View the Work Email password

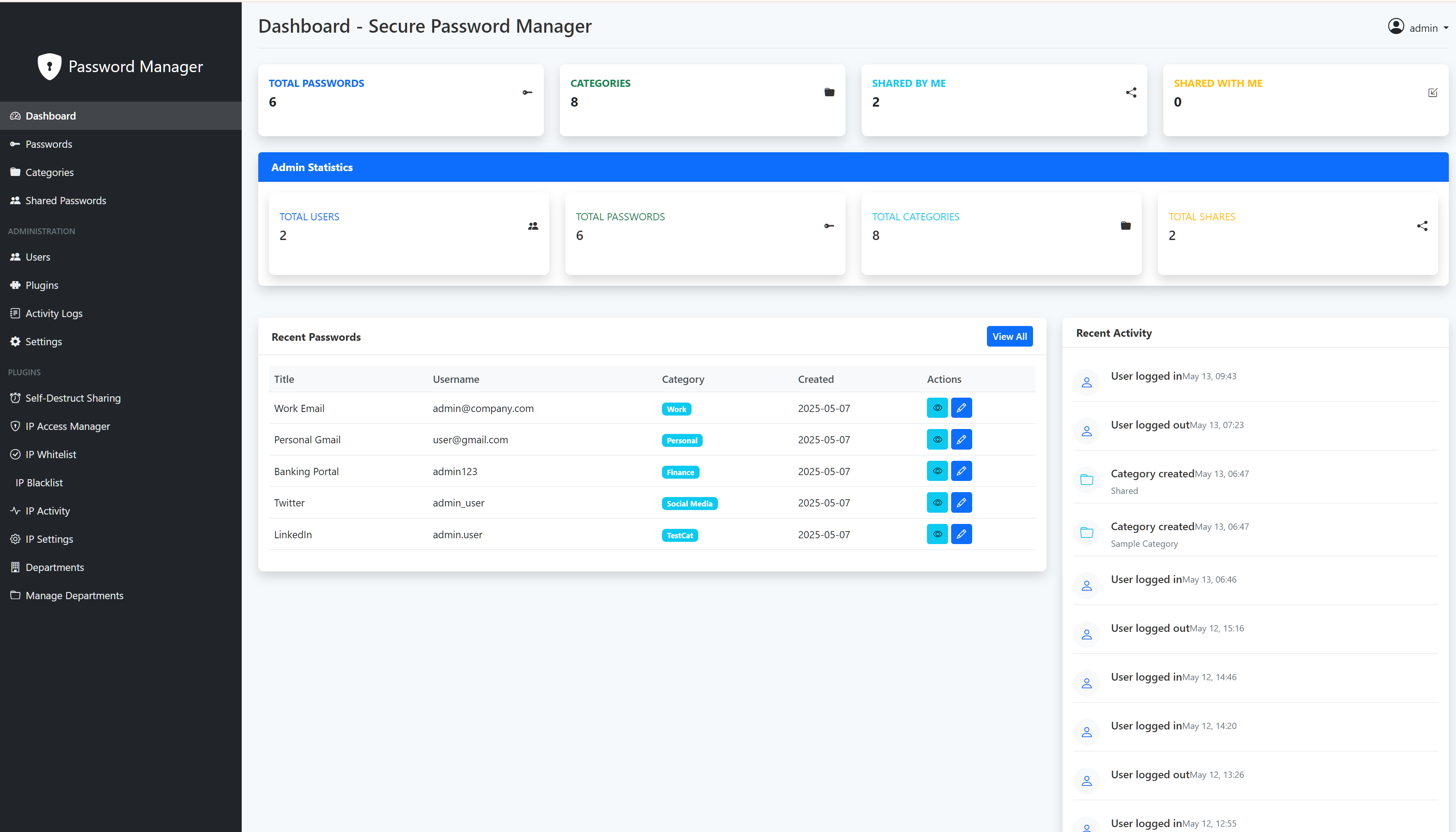coord(937,408)
